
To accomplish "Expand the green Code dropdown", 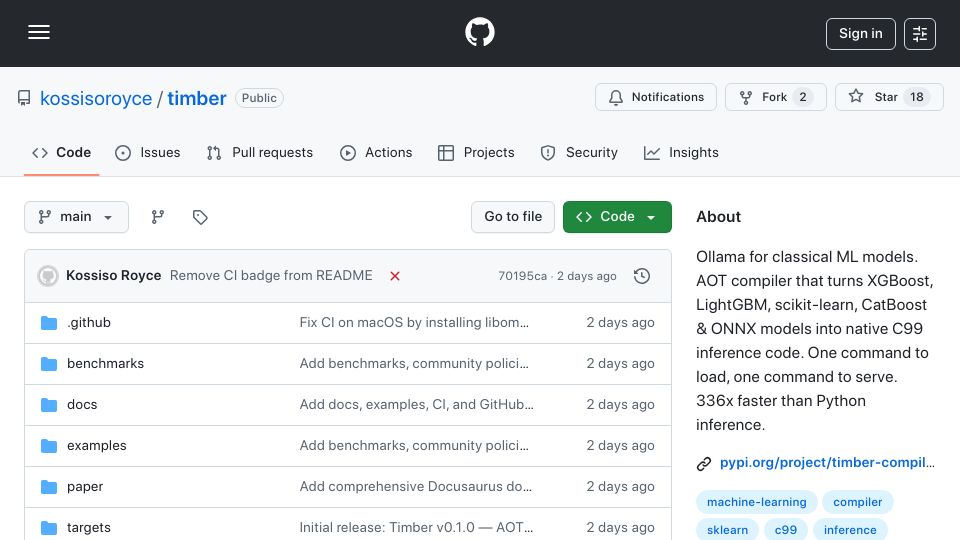I will [x=617, y=217].
